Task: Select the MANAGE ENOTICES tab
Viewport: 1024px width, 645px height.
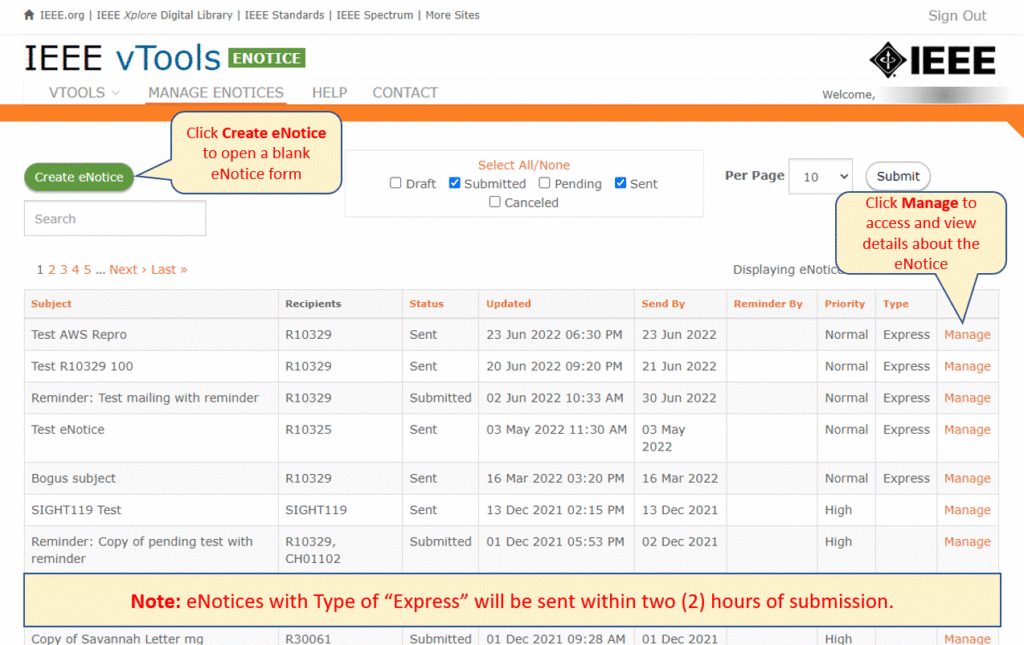Action: 215,92
